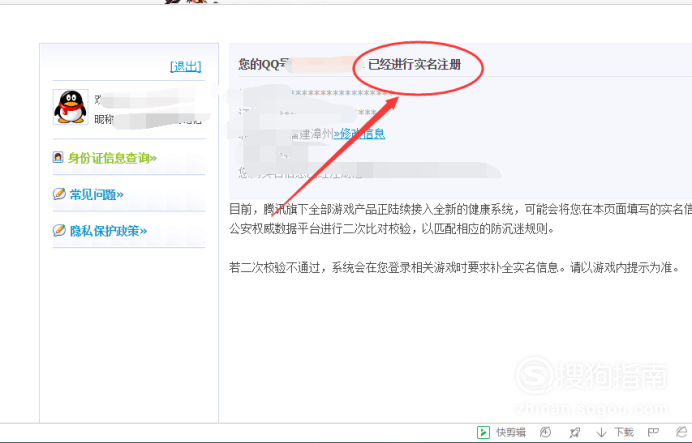Click the 修改信息 link
692x443 pixels.
click(x=359, y=134)
